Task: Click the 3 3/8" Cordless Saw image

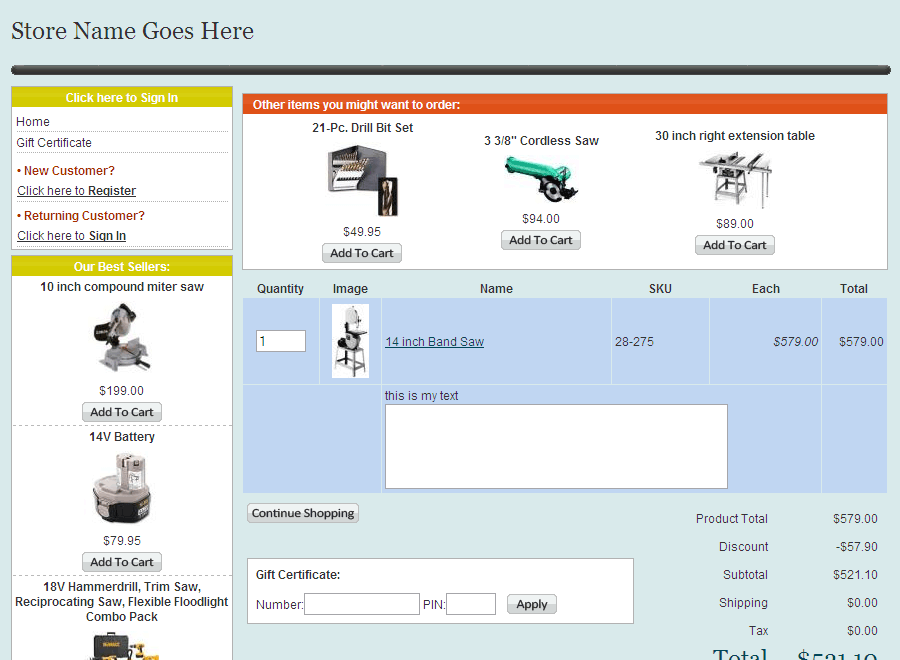Action: pos(541,178)
